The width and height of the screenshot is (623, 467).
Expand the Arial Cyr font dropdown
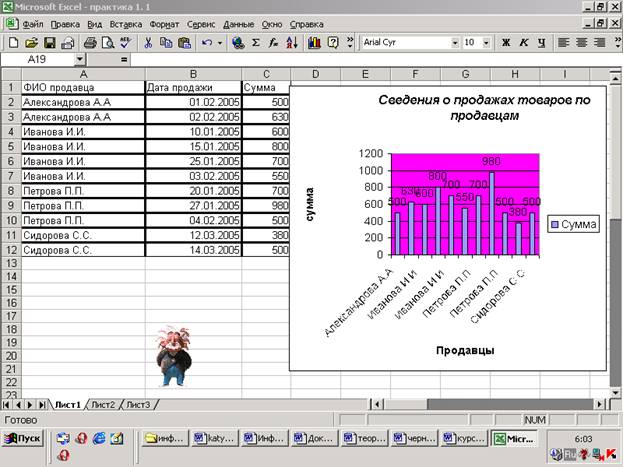coord(456,43)
